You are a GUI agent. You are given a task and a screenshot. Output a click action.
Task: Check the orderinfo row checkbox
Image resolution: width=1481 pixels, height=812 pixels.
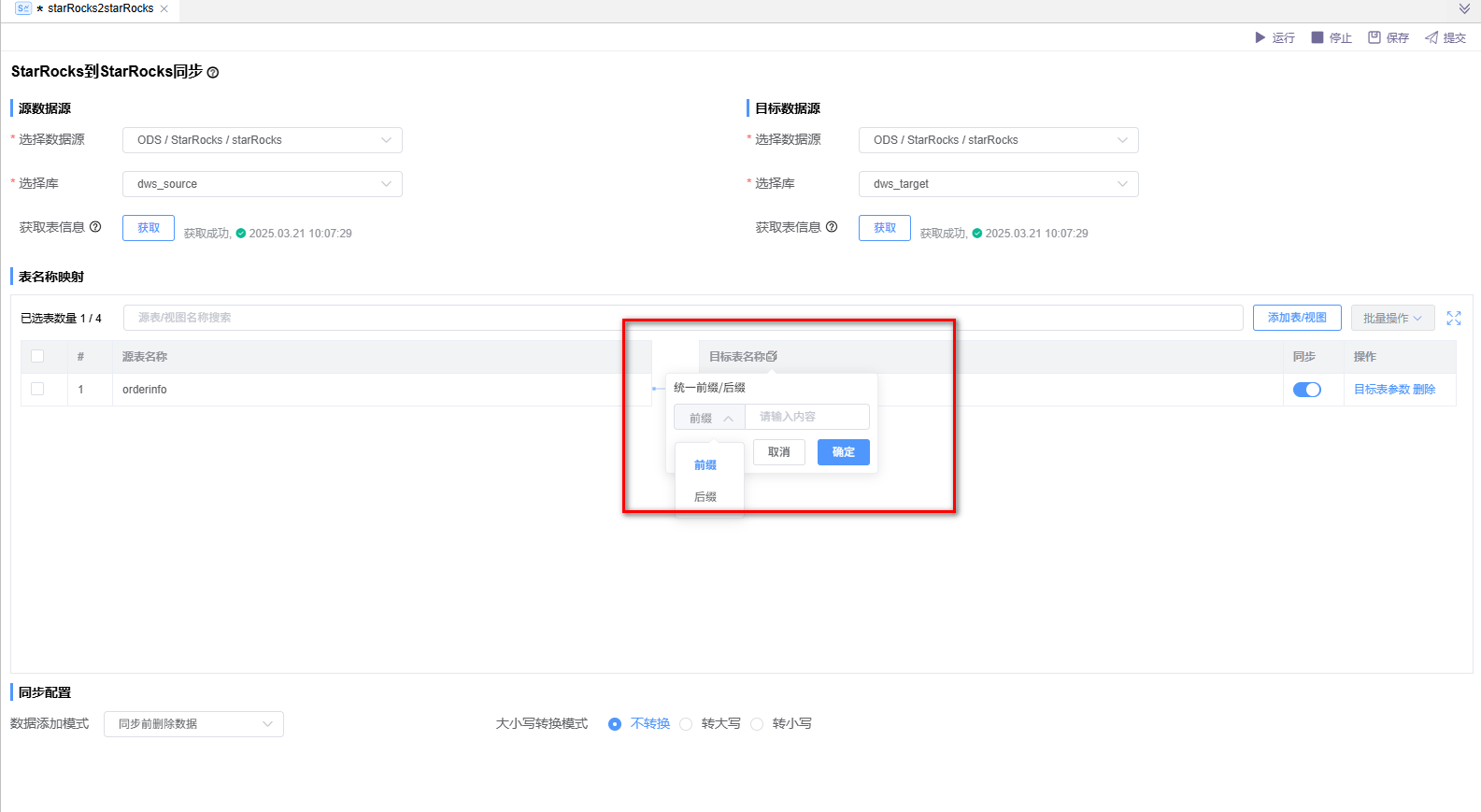tap(37, 389)
